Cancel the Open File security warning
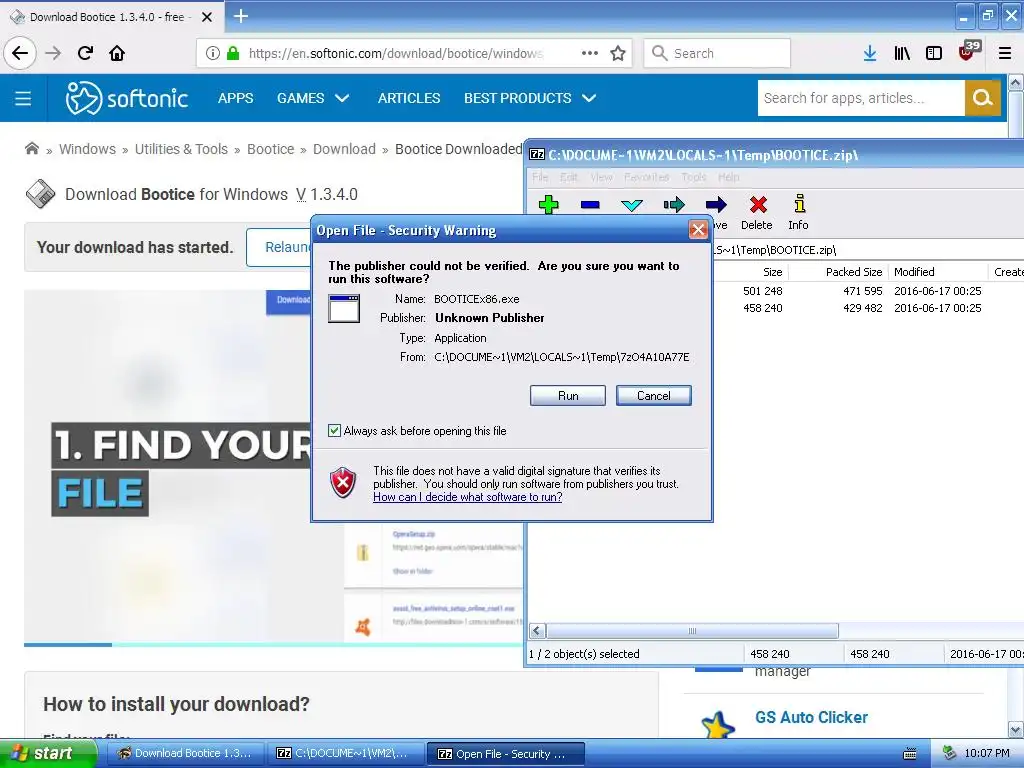 (653, 395)
